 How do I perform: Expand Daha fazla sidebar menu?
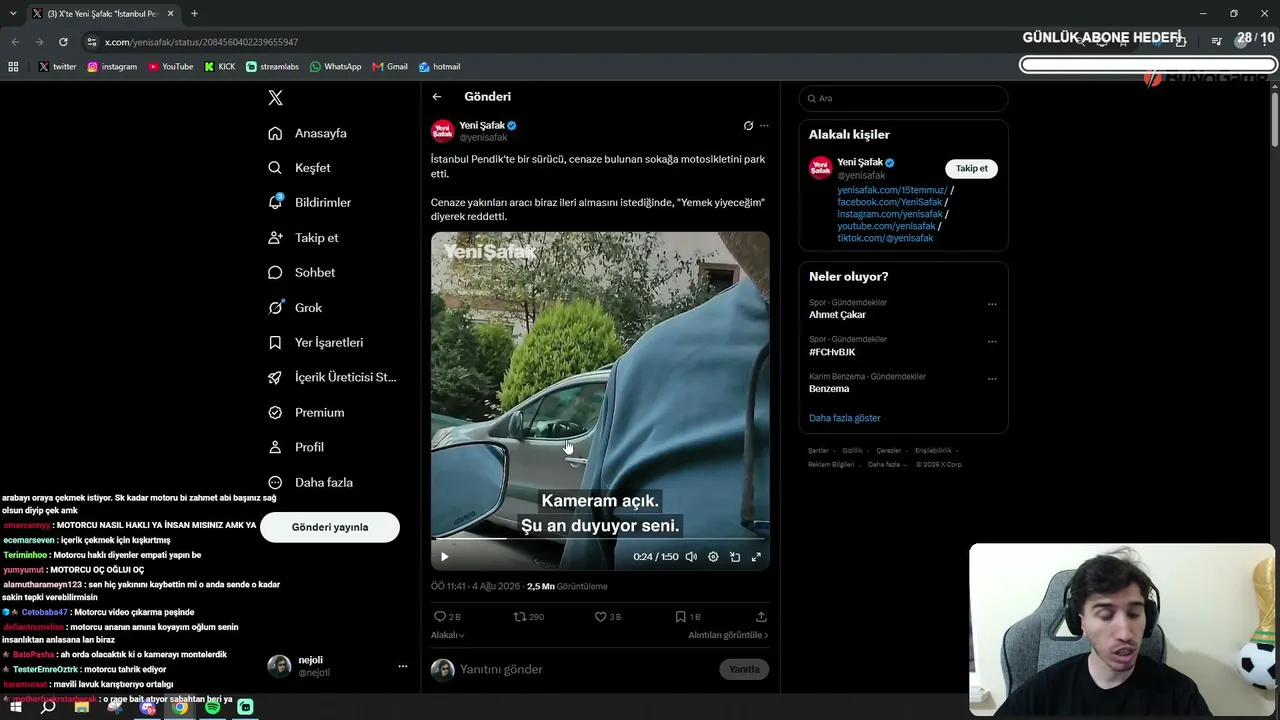(x=310, y=482)
